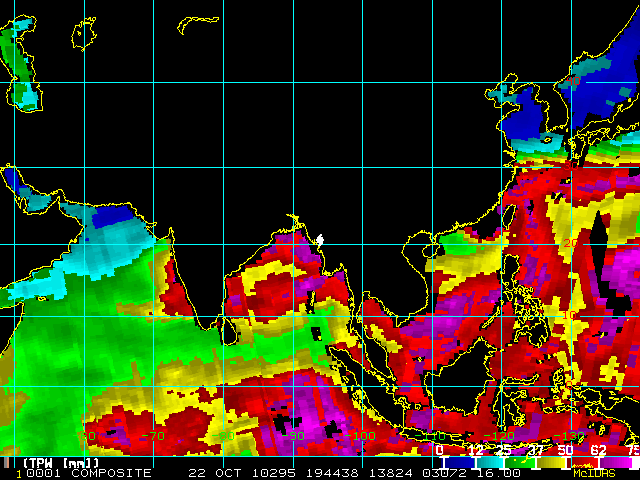
Task: Click the red '10' latitude label
Action: (569, 315)
